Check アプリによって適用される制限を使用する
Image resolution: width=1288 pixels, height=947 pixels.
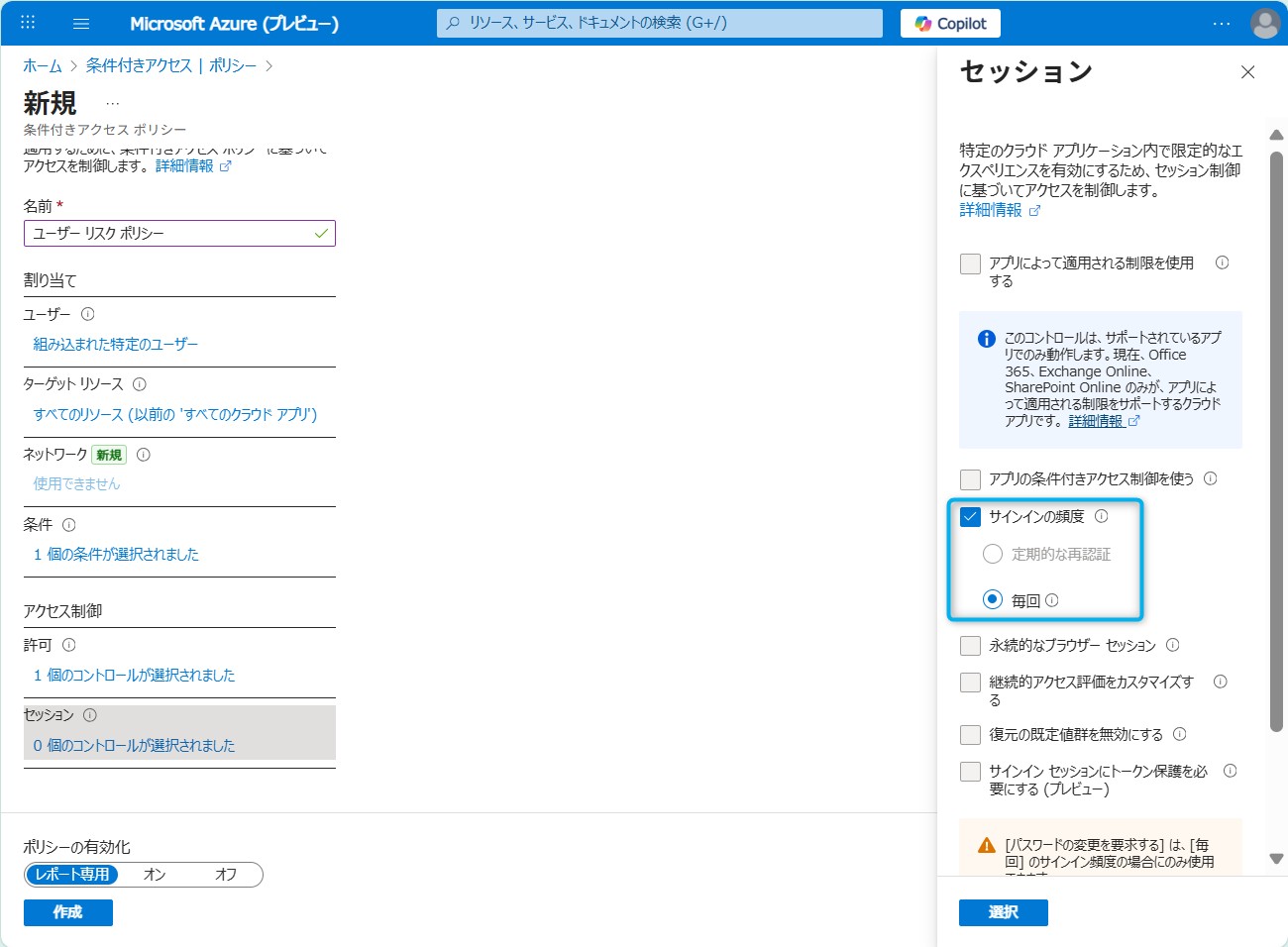pyautogui.click(x=970, y=263)
